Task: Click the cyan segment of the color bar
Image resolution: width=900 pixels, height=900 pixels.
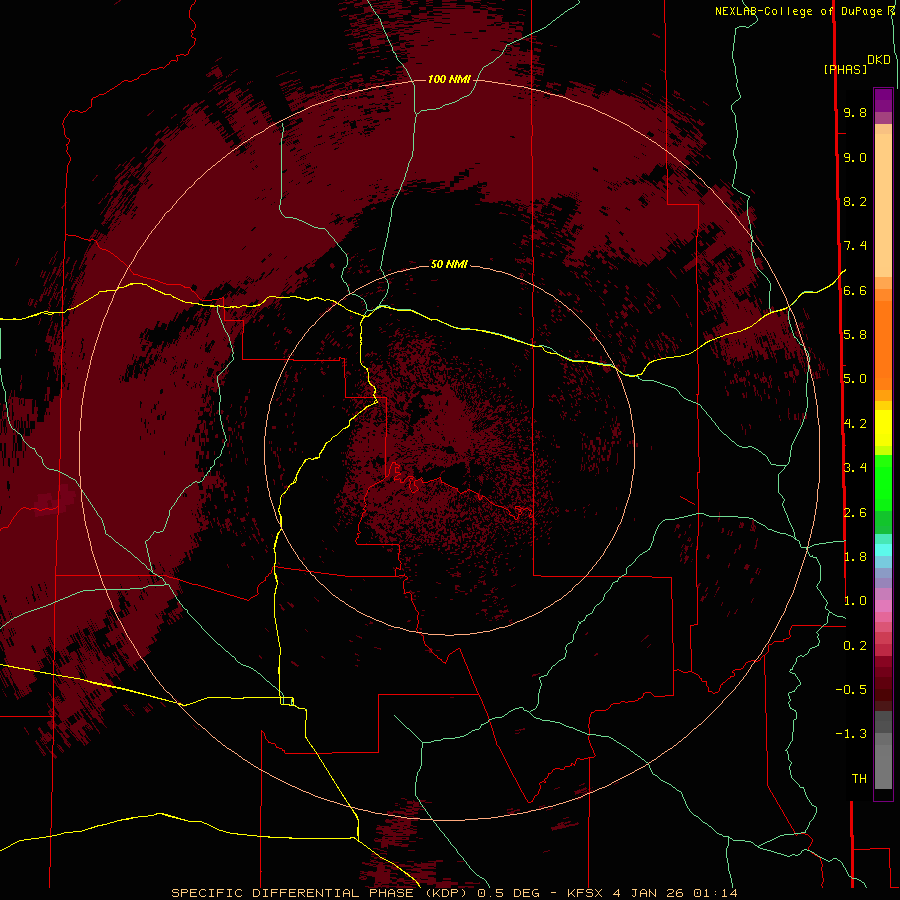Action: (883, 550)
